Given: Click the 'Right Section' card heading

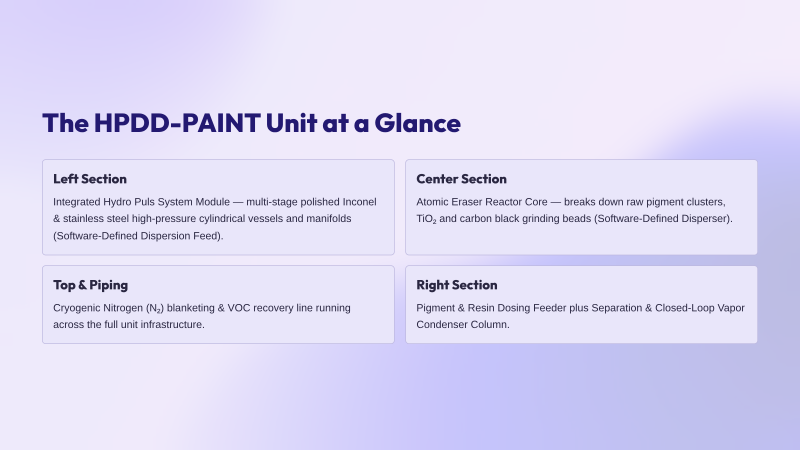Looking at the screenshot, I should [x=457, y=285].
